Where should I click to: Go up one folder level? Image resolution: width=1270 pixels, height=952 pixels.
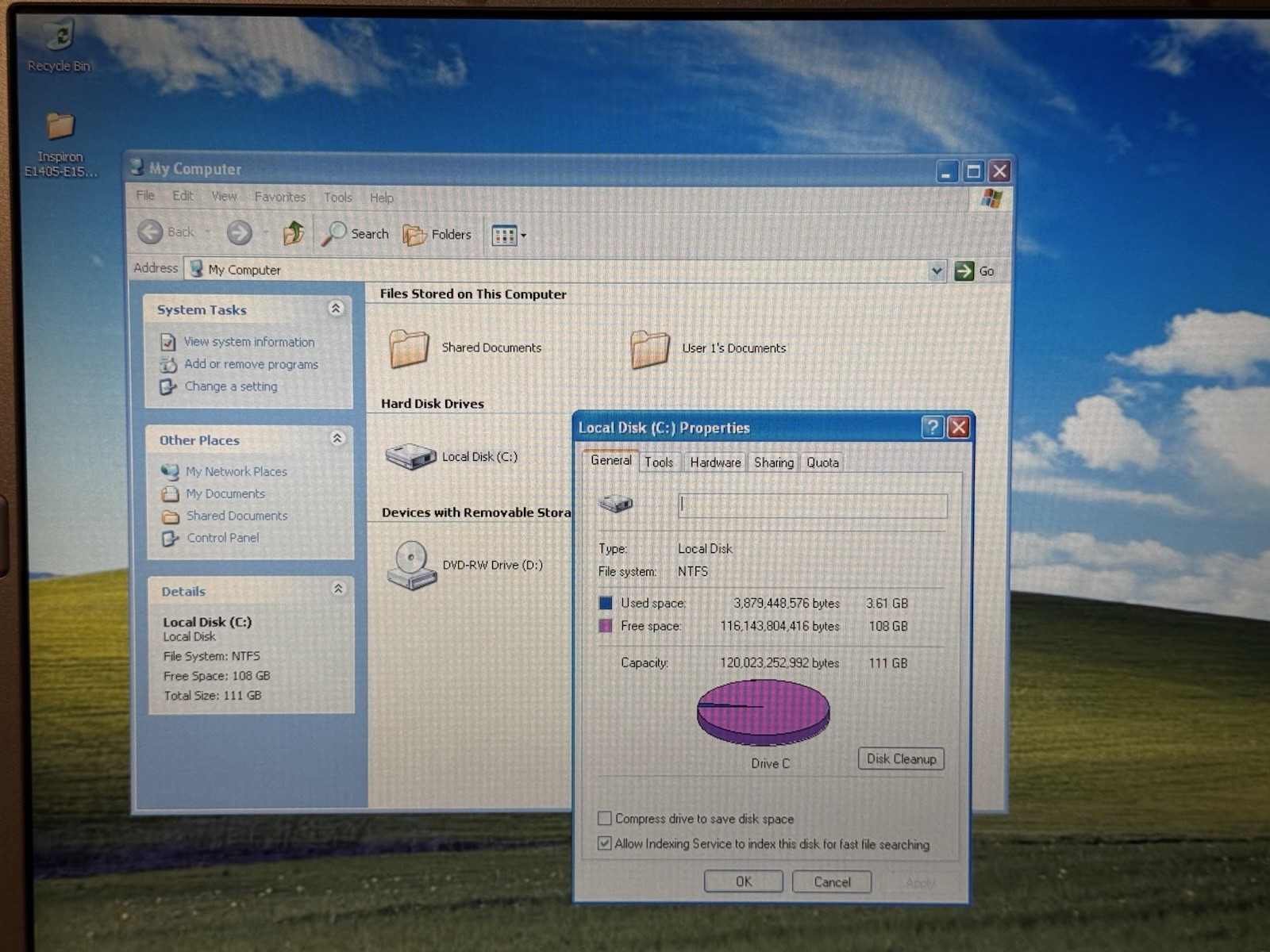click(x=294, y=233)
